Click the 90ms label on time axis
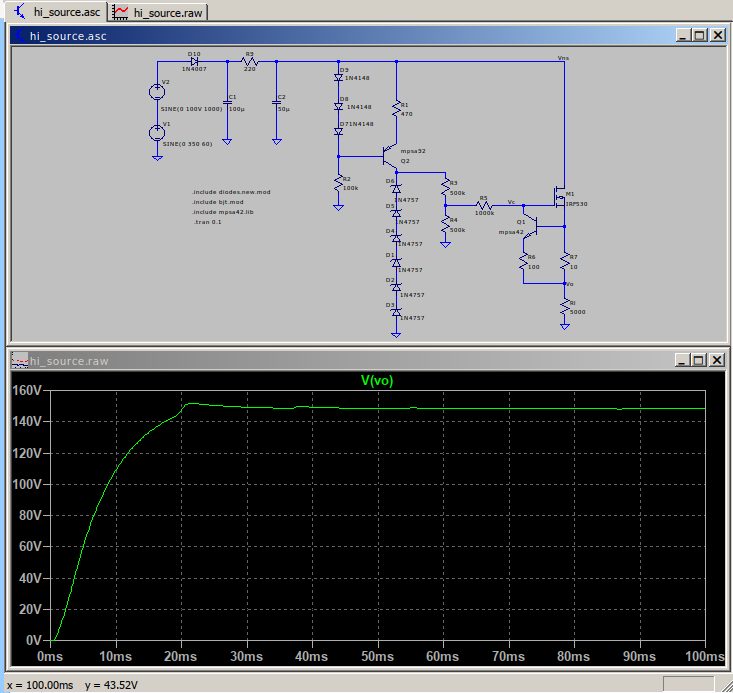733x693 pixels. coord(639,656)
